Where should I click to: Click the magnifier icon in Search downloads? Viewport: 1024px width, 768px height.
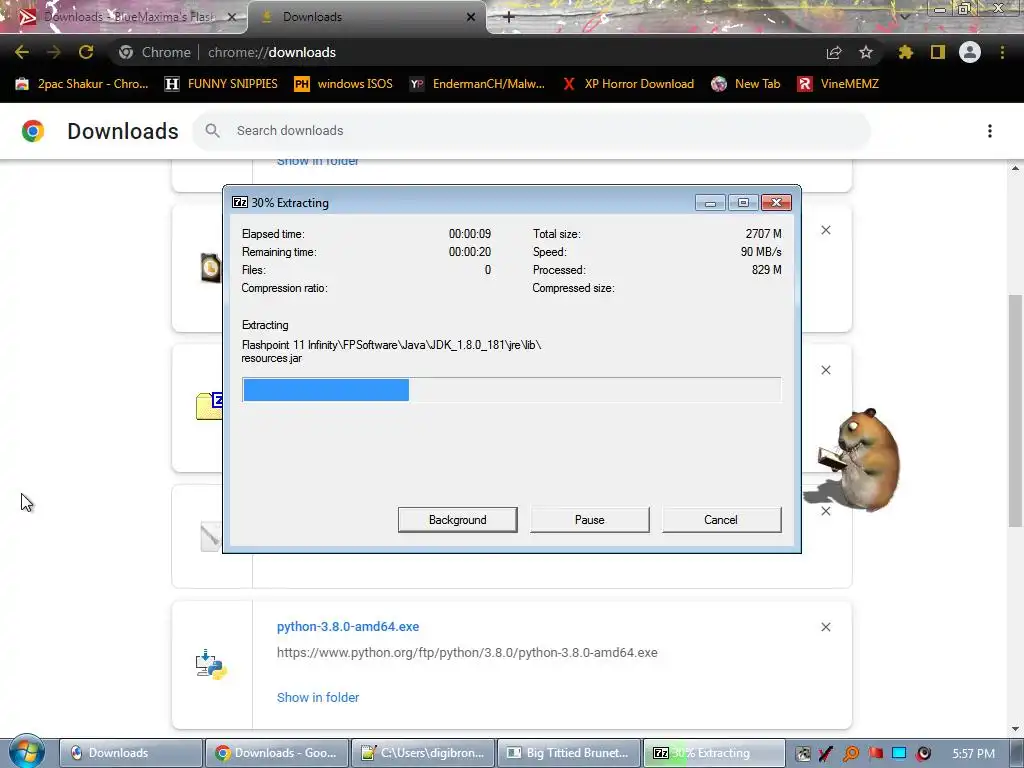[x=212, y=131]
